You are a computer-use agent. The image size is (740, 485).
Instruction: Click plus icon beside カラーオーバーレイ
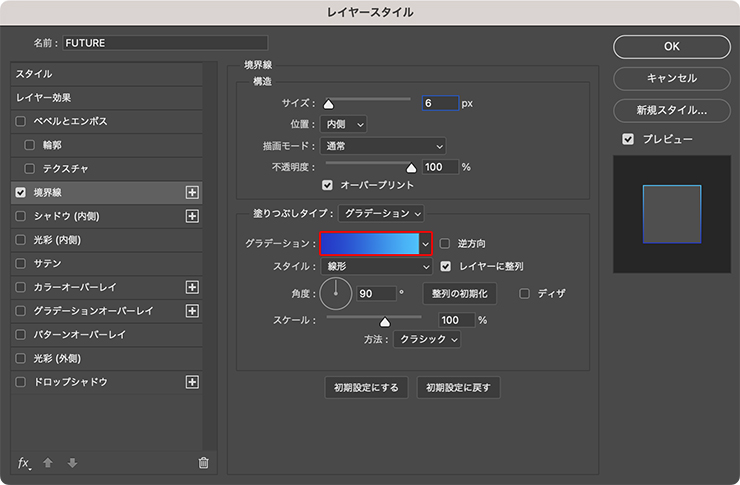click(193, 287)
